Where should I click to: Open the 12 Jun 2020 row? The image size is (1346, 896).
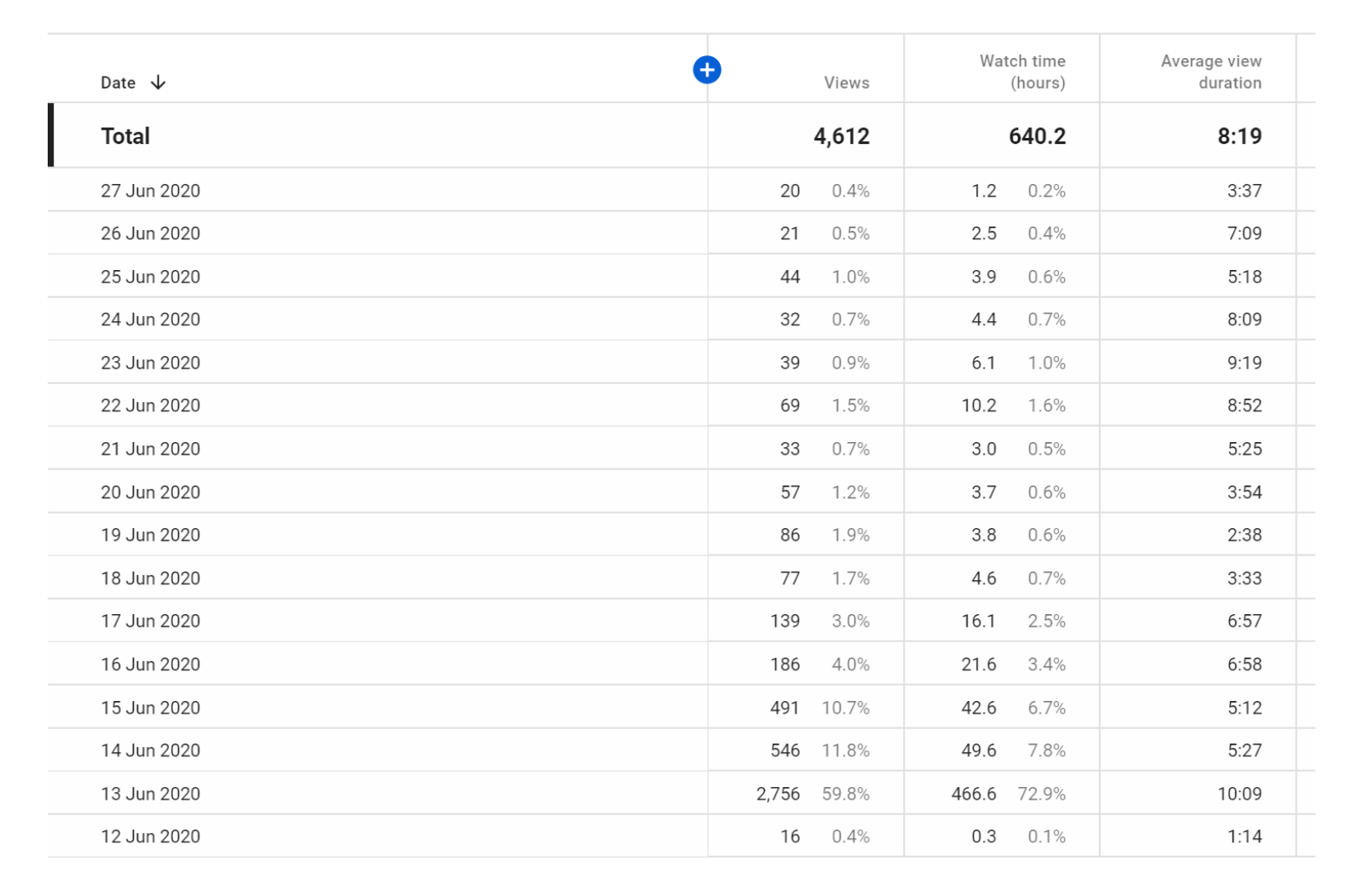pos(681,836)
